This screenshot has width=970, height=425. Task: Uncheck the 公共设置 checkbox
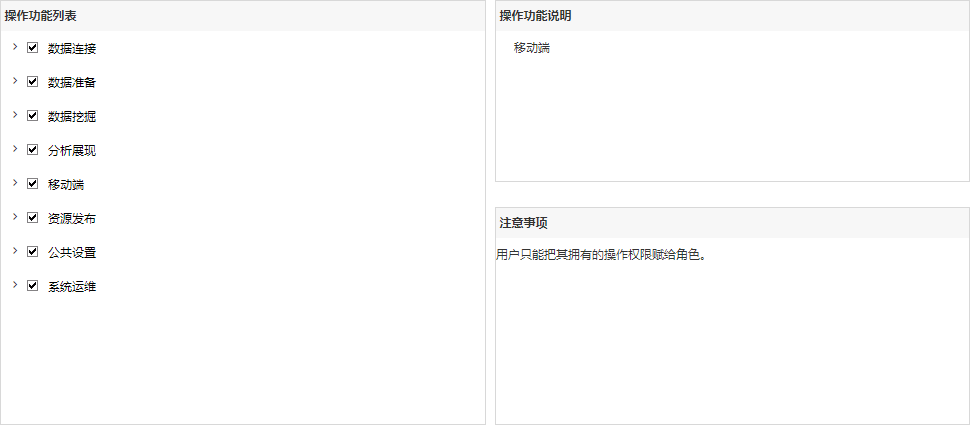click(33, 252)
